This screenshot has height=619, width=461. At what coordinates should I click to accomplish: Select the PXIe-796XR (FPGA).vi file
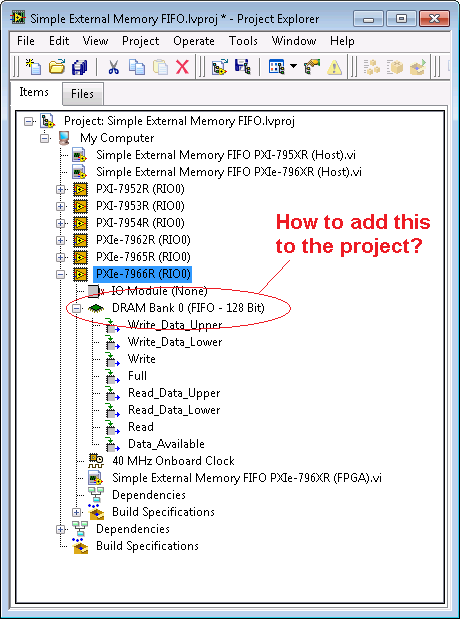247,478
